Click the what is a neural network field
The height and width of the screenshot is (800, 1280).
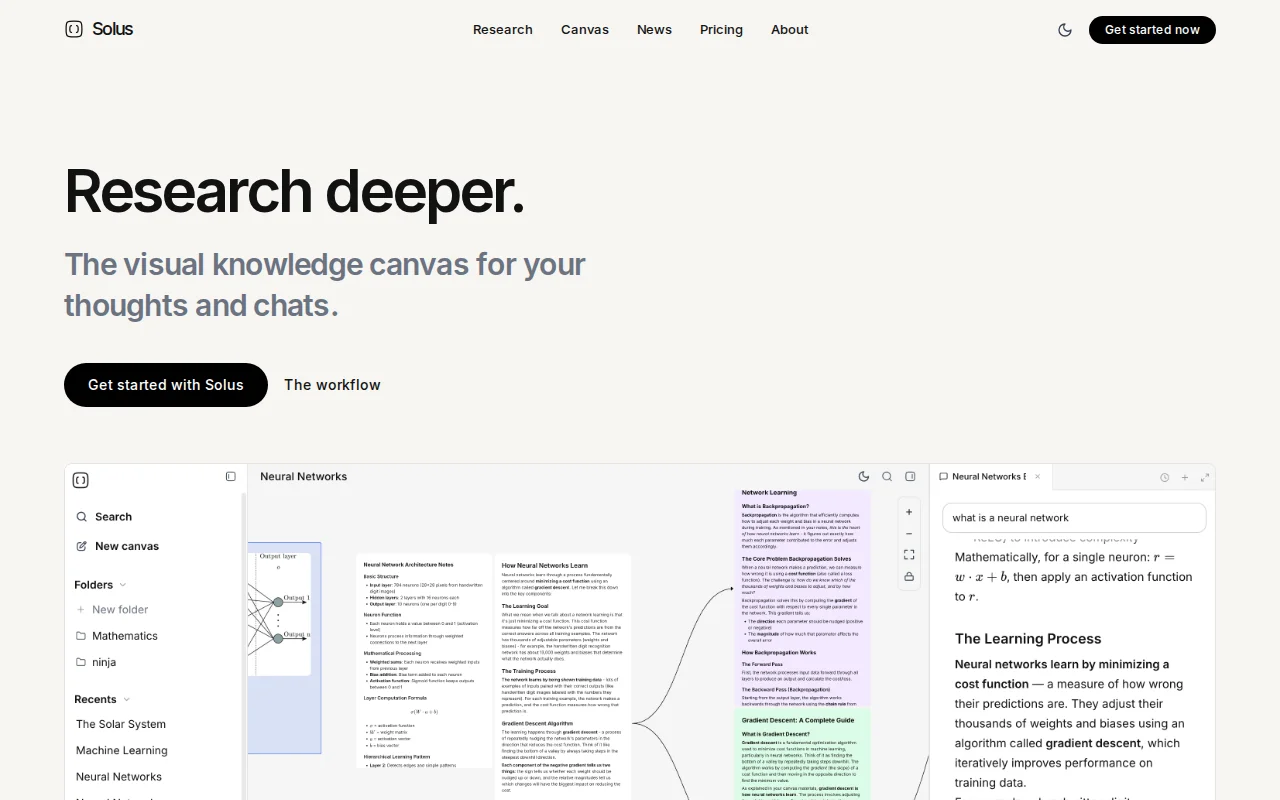pyautogui.click(x=1074, y=518)
